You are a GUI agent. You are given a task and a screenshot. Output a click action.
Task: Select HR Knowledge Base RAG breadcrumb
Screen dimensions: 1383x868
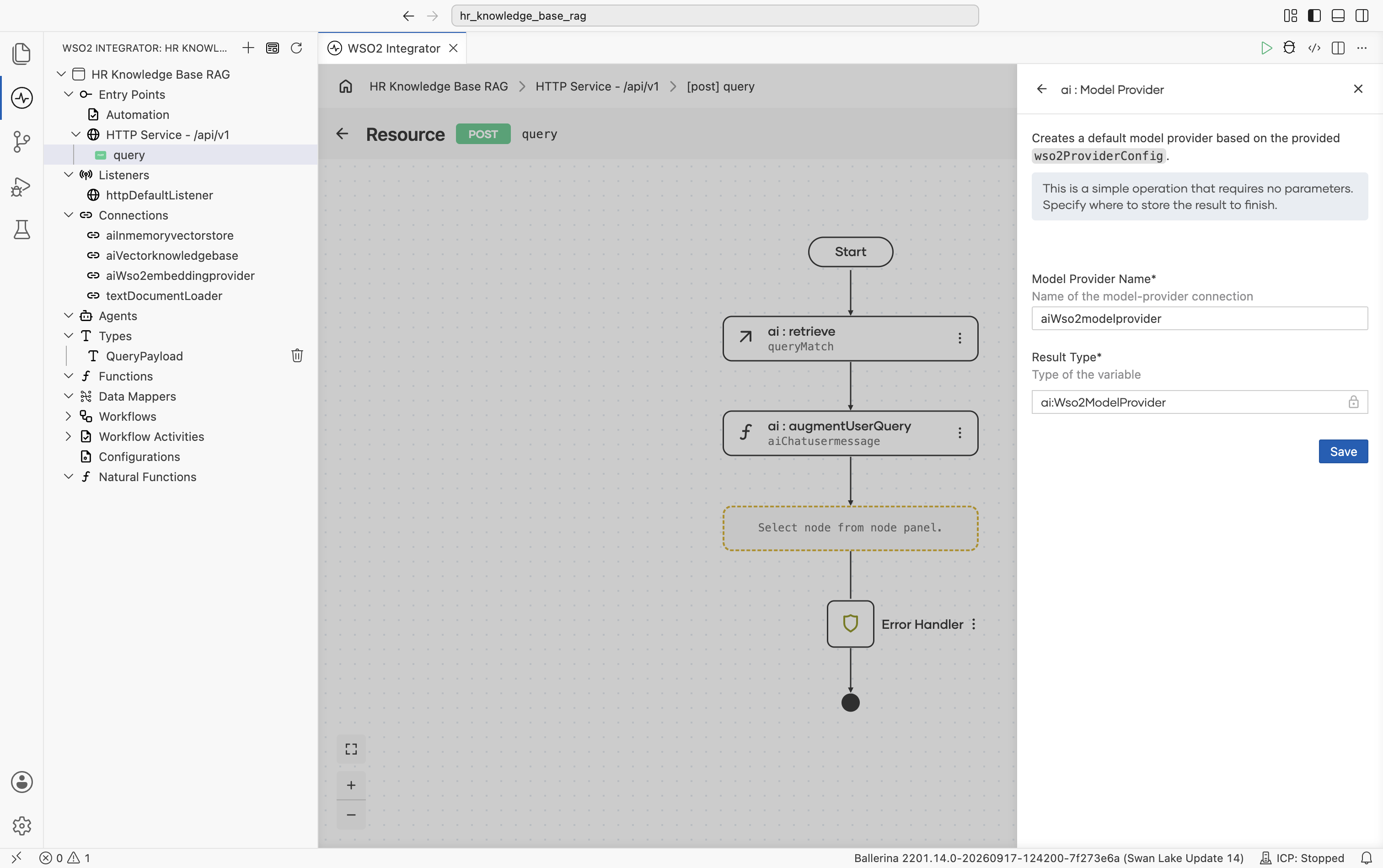439,86
